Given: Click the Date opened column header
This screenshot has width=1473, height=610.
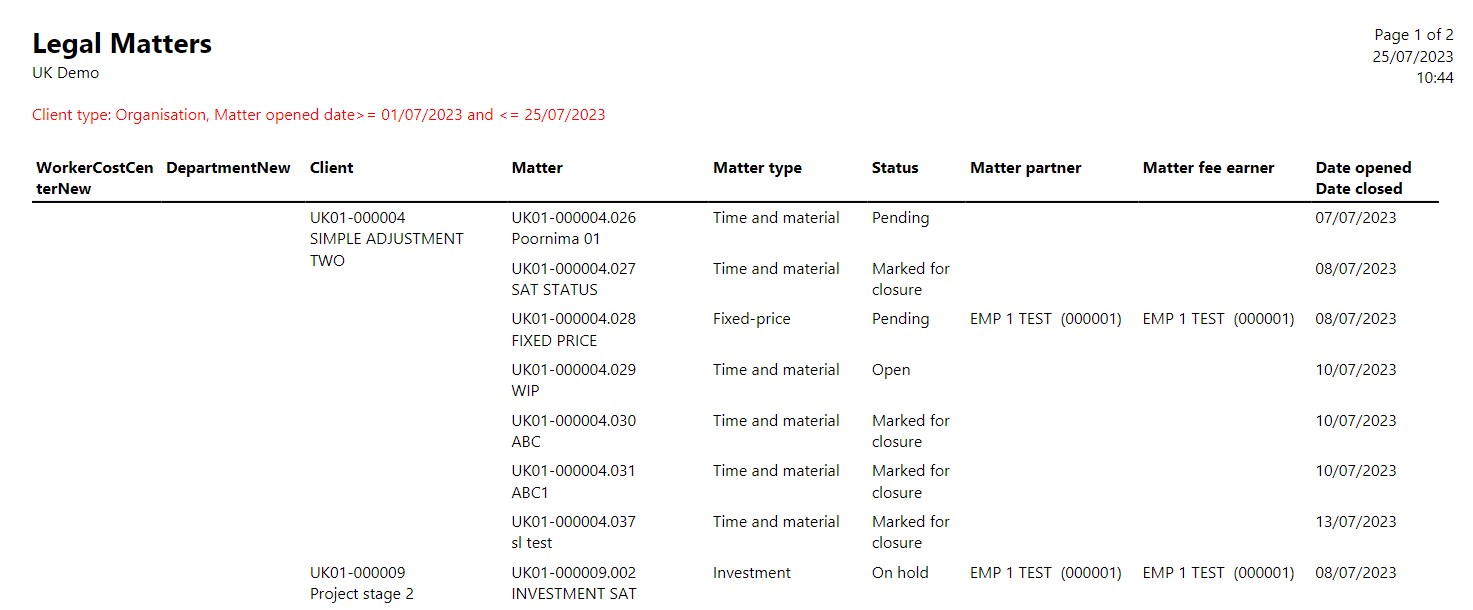Looking at the screenshot, I should [x=1363, y=168].
